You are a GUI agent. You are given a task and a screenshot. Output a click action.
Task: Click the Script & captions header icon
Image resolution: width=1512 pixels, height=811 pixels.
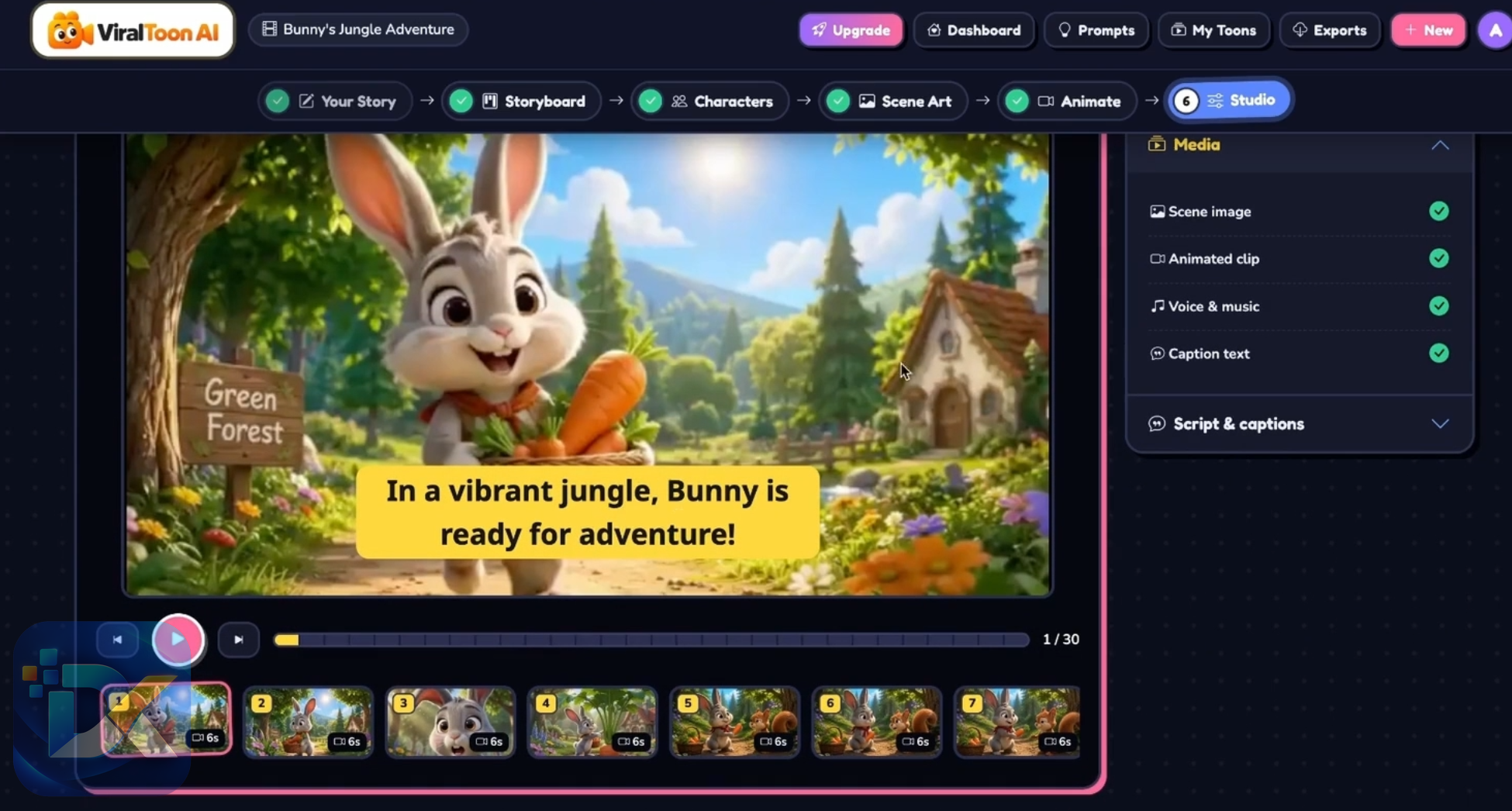tap(1157, 423)
